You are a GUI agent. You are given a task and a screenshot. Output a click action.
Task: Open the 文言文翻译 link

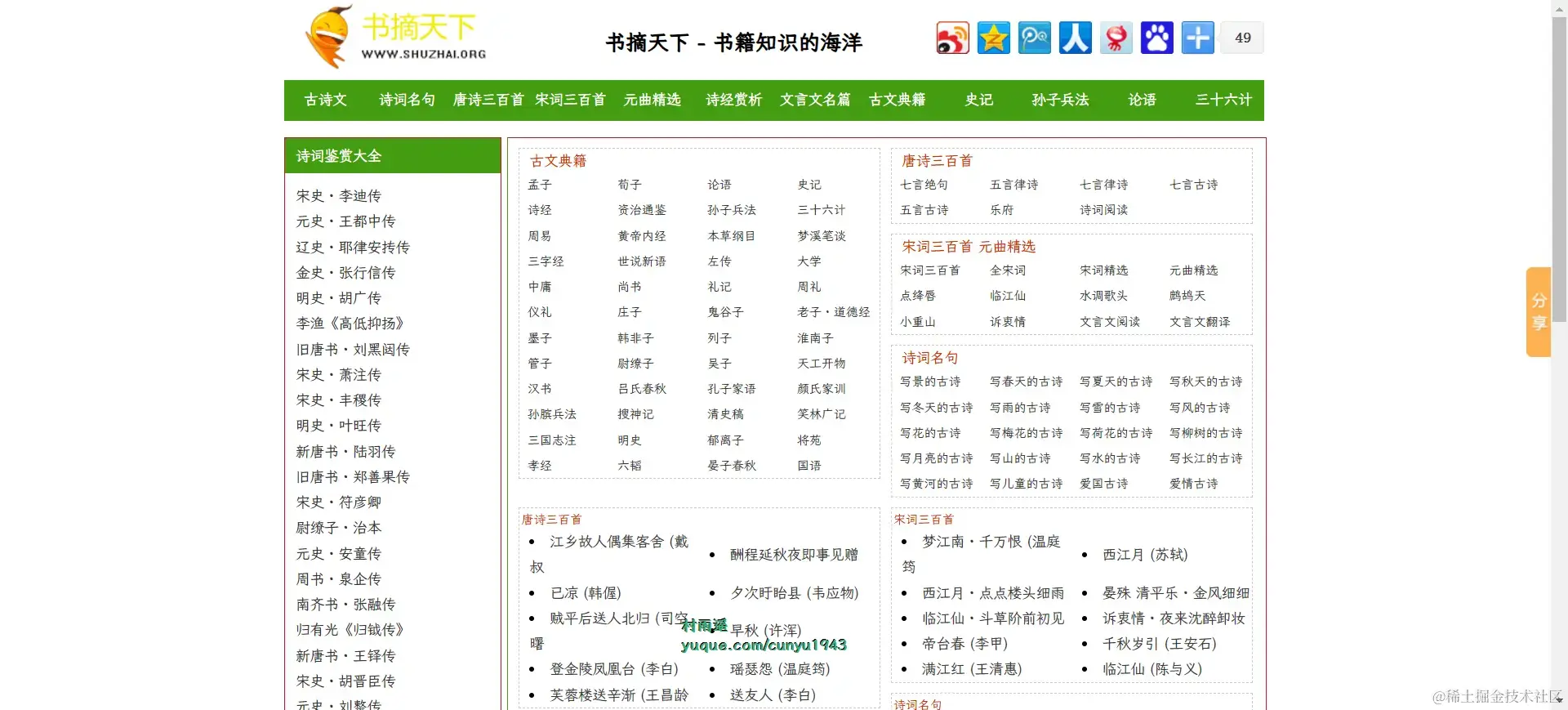pyautogui.click(x=1200, y=322)
